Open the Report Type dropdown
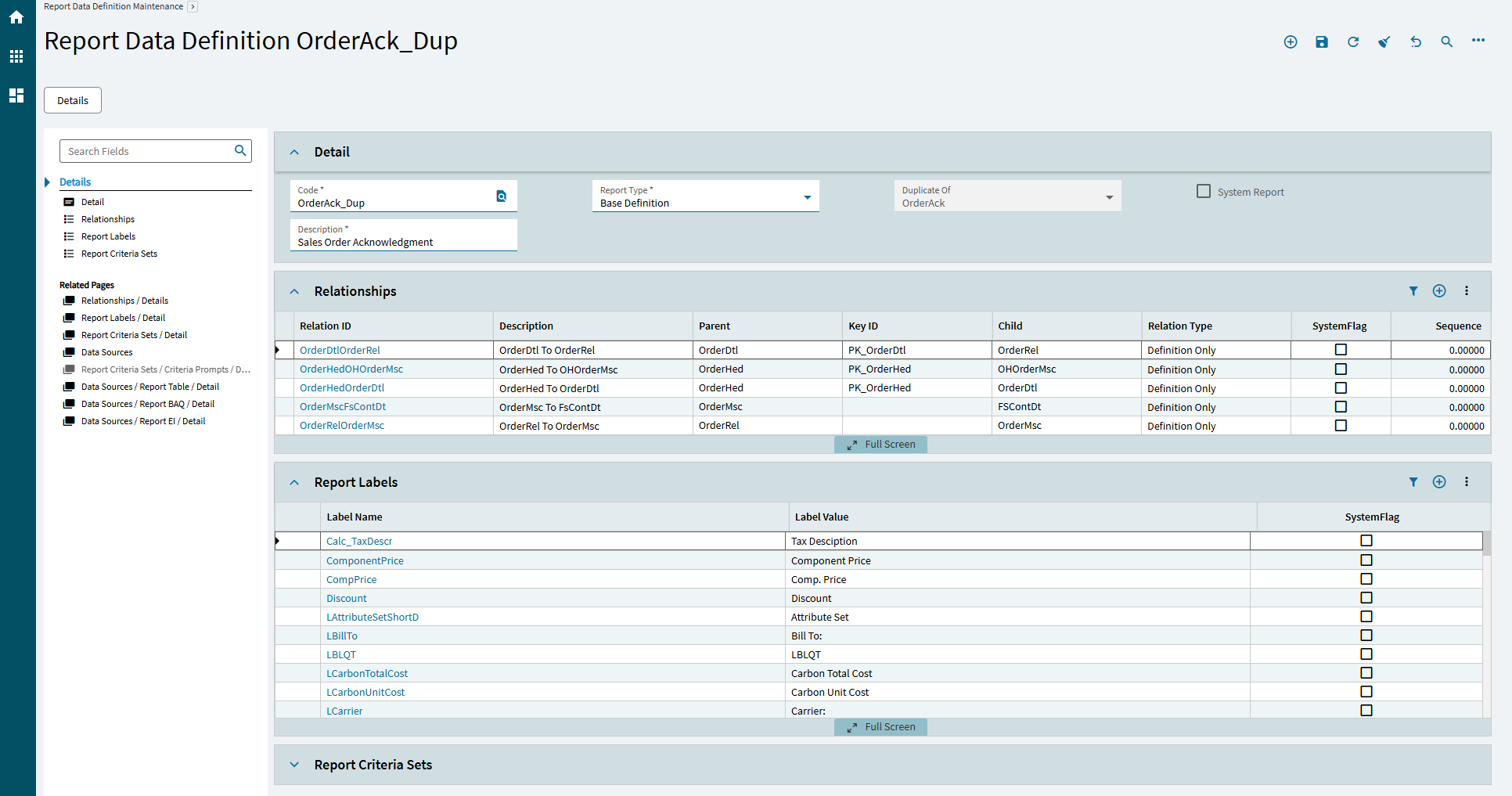1512x796 pixels. (807, 197)
